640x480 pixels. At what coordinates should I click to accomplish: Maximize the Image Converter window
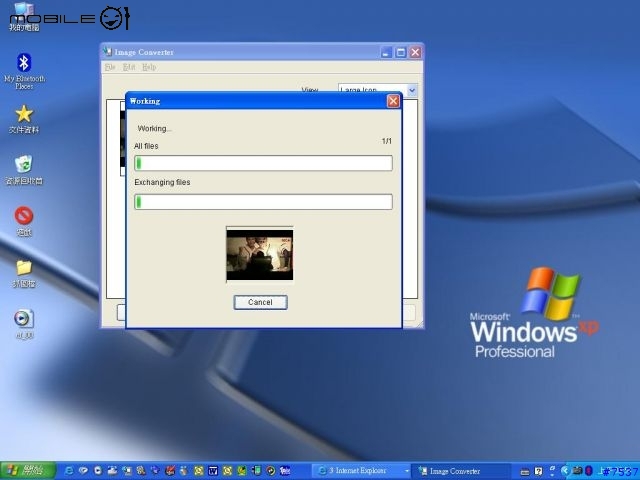(401, 52)
